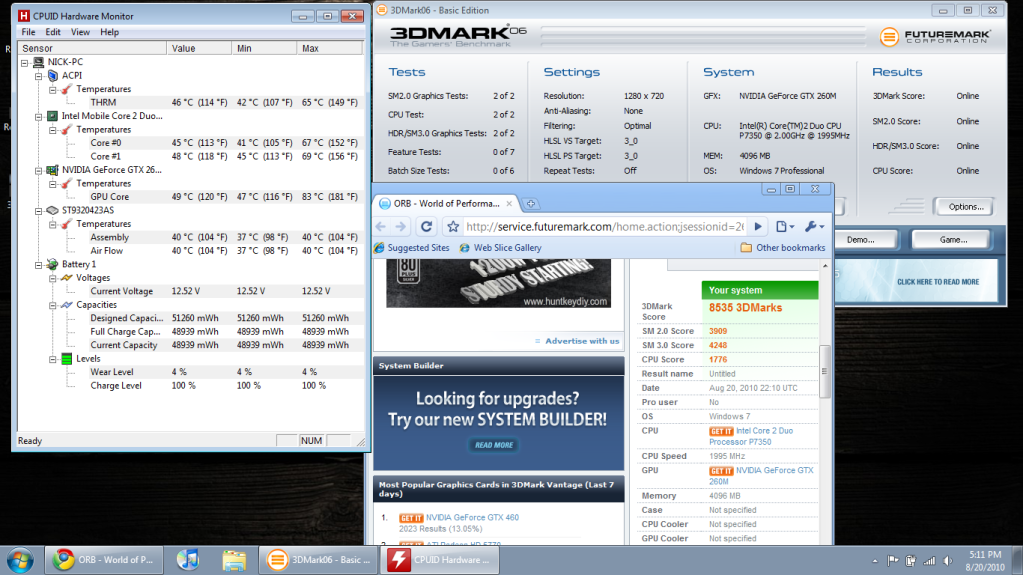Open the NVIDIA GeForce GTX 460 link
This screenshot has height=575, width=1023.
472,518
